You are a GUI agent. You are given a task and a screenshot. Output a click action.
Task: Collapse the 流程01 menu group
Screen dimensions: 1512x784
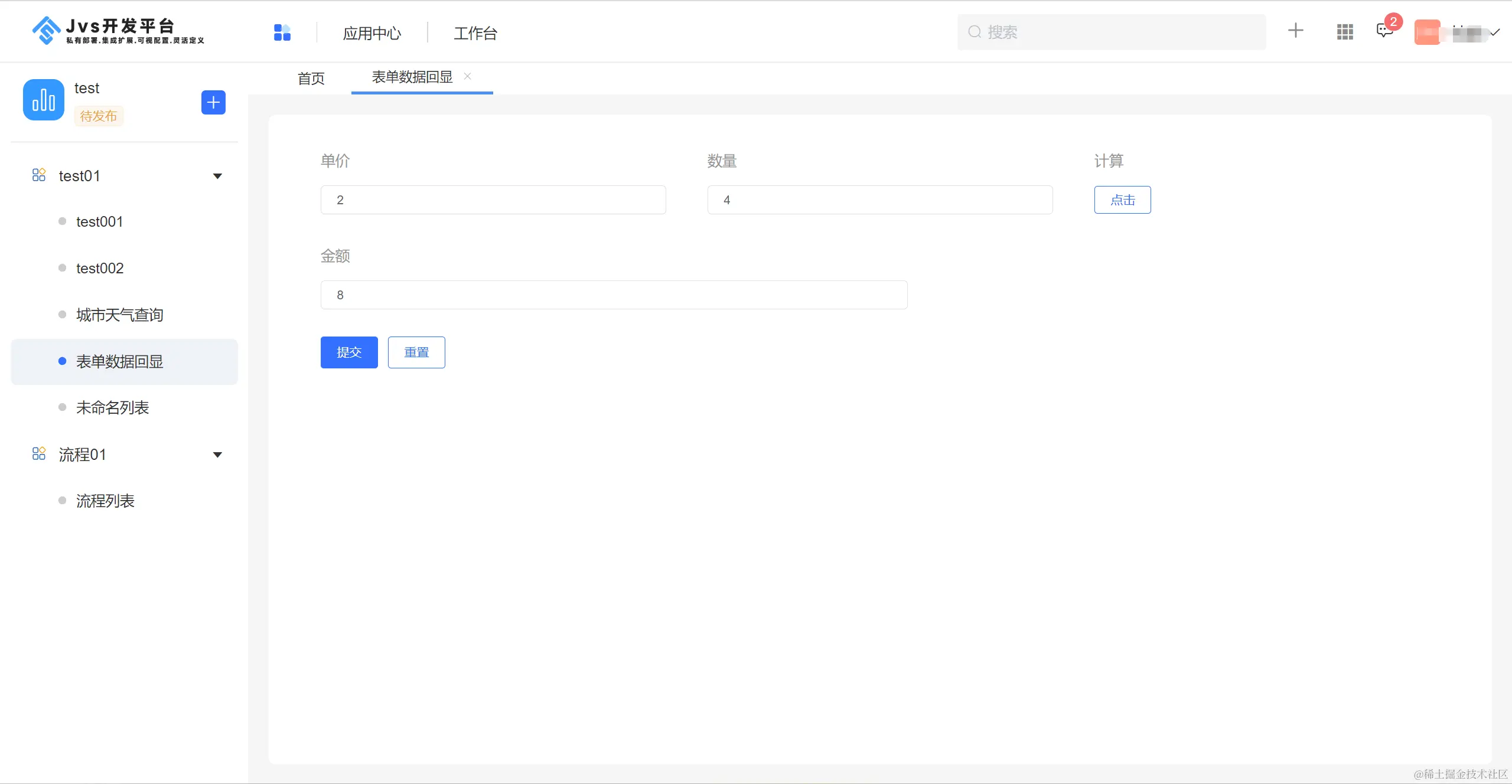point(217,455)
